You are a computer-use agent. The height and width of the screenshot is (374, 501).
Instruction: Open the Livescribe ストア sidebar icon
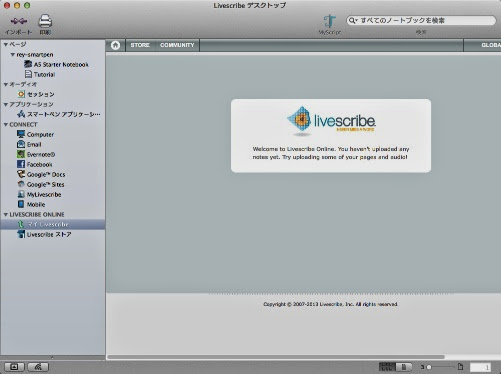(x=21, y=234)
